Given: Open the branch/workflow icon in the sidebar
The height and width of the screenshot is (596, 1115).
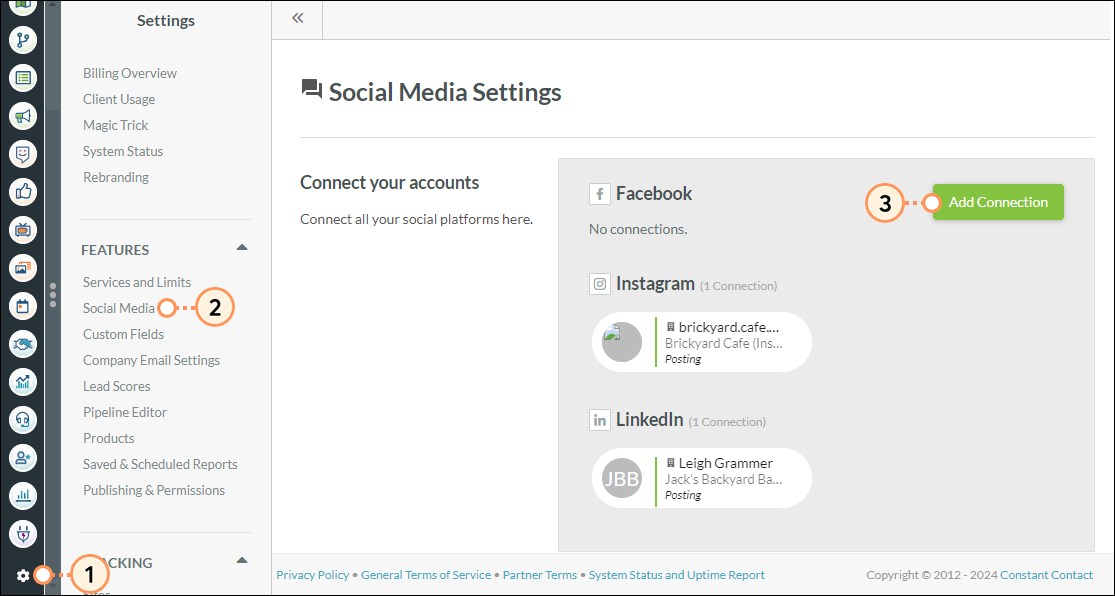Looking at the screenshot, I should click(23, 39).
